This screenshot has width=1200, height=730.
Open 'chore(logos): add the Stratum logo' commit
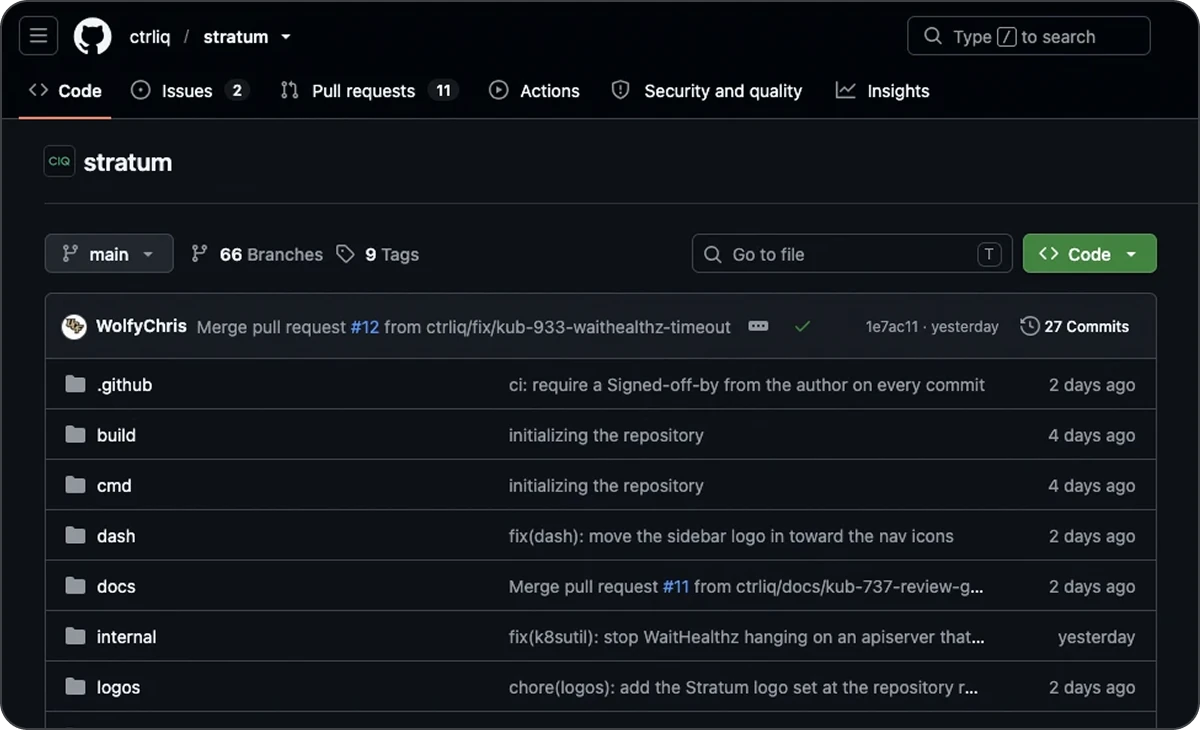pyautogui.click(x=743, y=688)
